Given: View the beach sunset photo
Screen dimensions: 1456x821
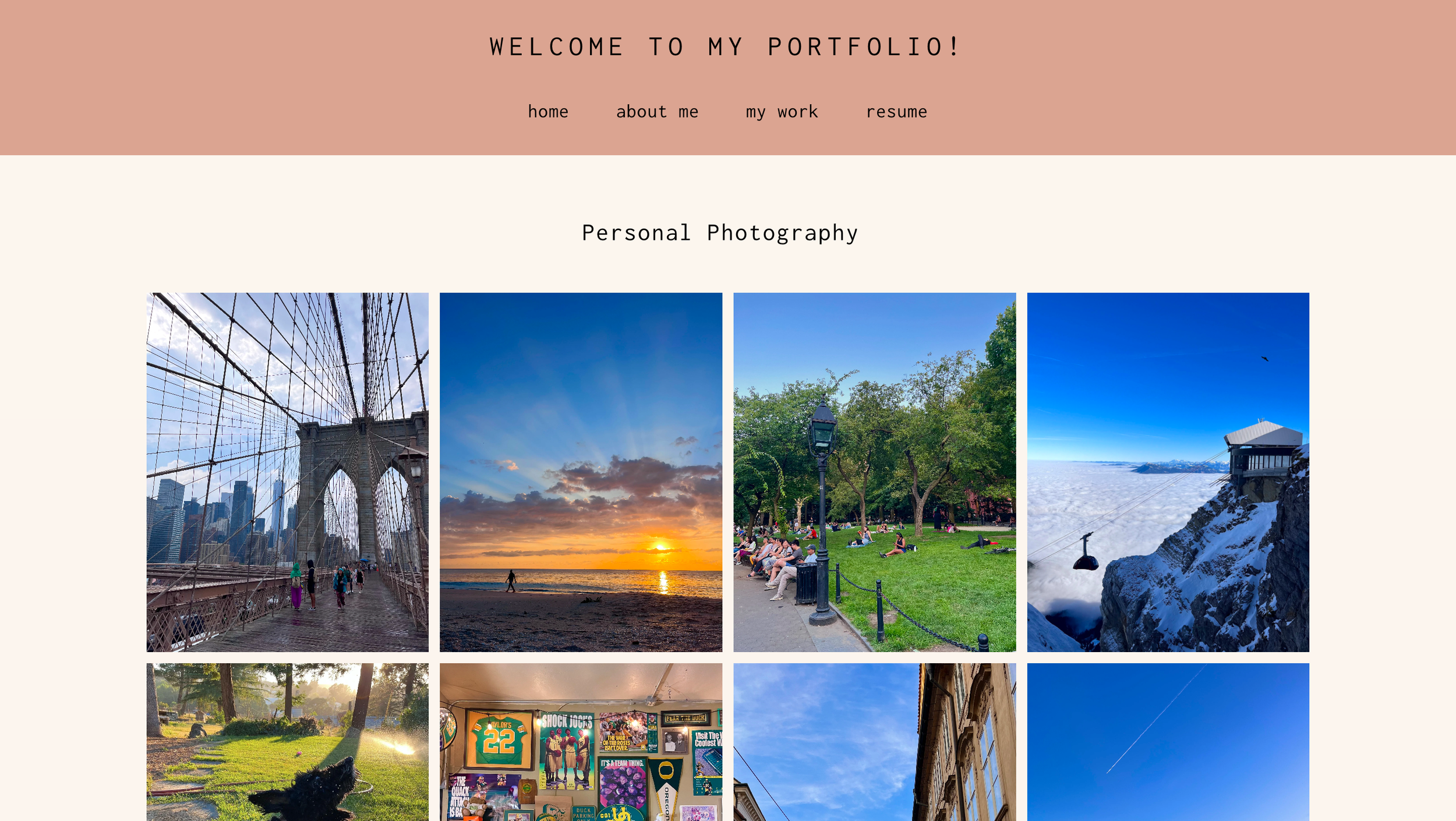Looking at the screenshot, I should [581, 472].
